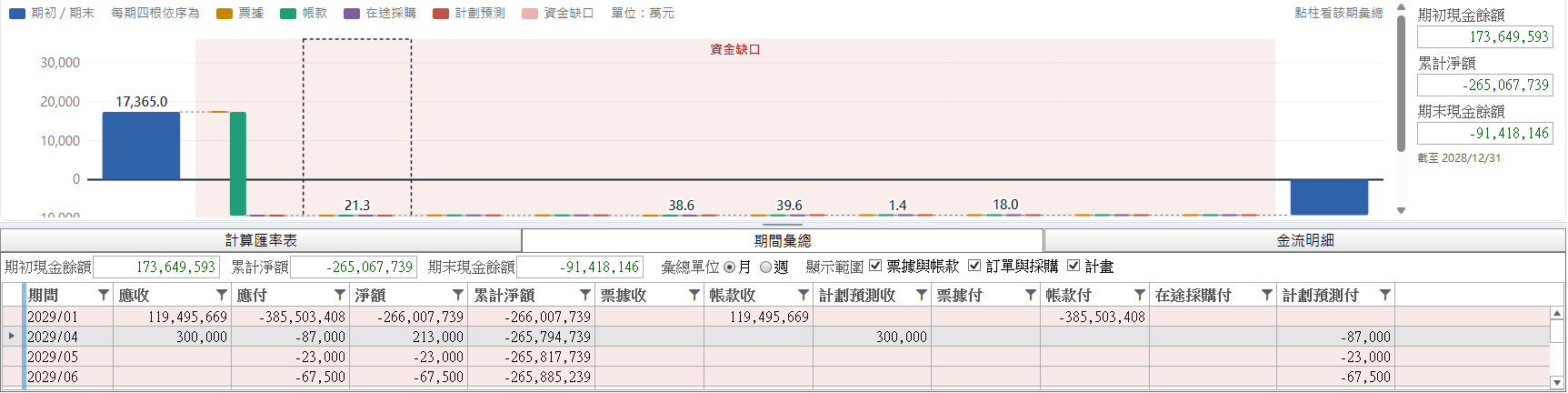Image resolution: width=1568 pixels, height=393 pixels.
Task: Click the splitter grip above tabs
Action: 783,224
